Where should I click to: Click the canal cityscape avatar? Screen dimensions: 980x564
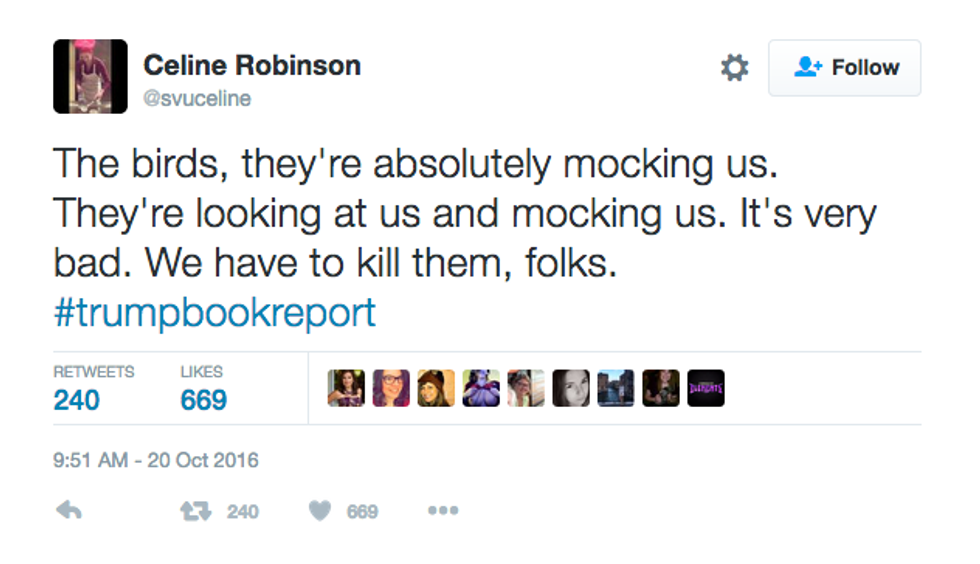616,388
